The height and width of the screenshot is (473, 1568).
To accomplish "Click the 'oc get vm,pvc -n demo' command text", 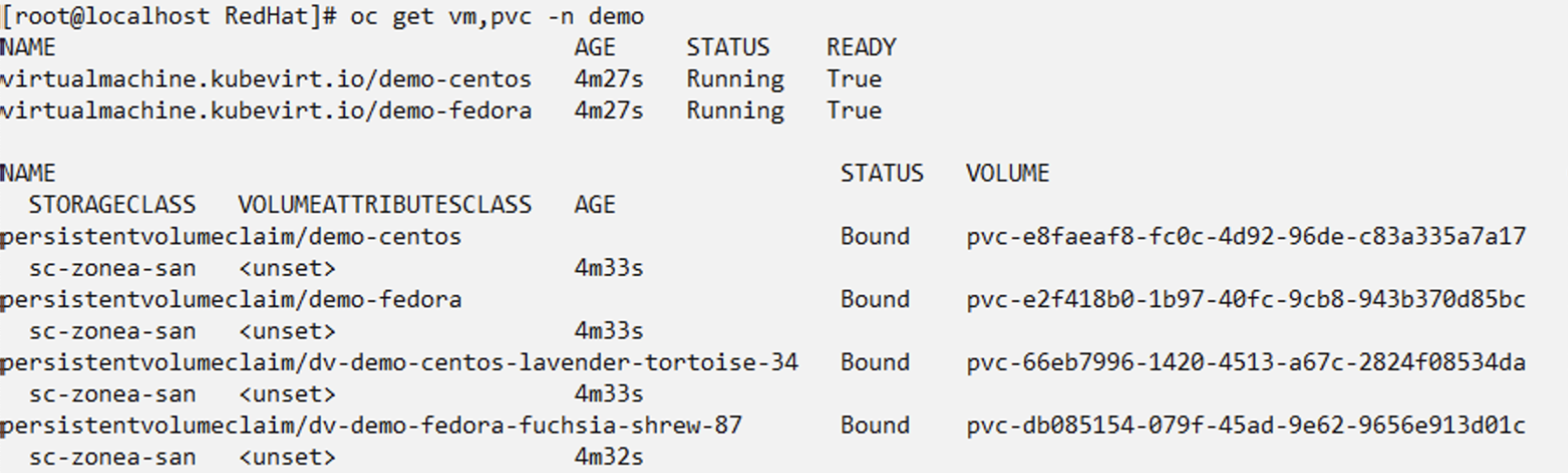I will point(497,17).
